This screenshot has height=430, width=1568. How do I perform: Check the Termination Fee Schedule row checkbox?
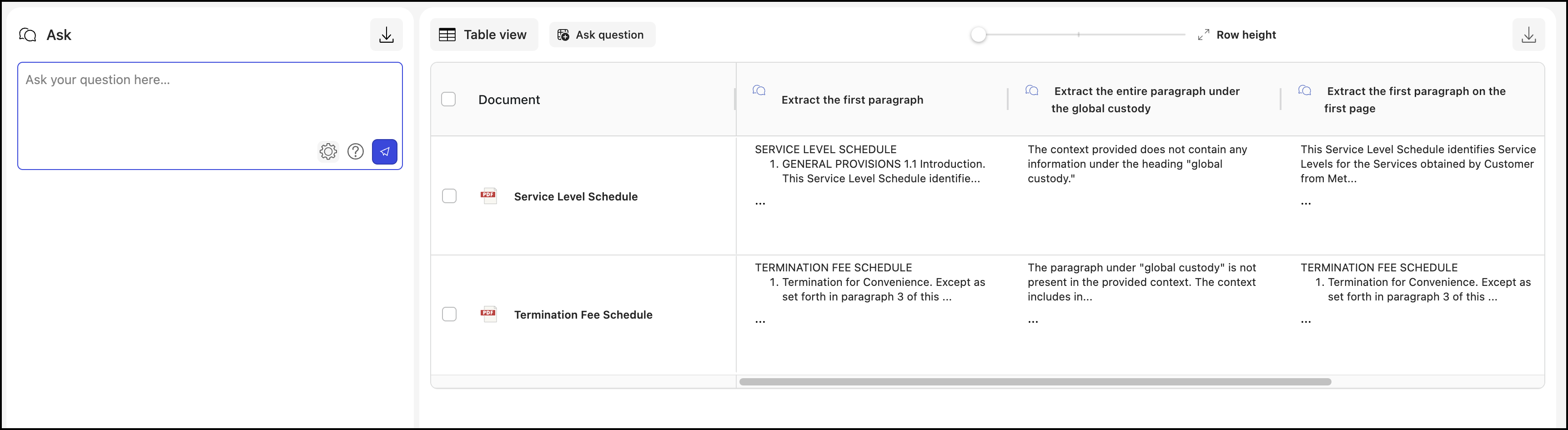coord(449,314)
